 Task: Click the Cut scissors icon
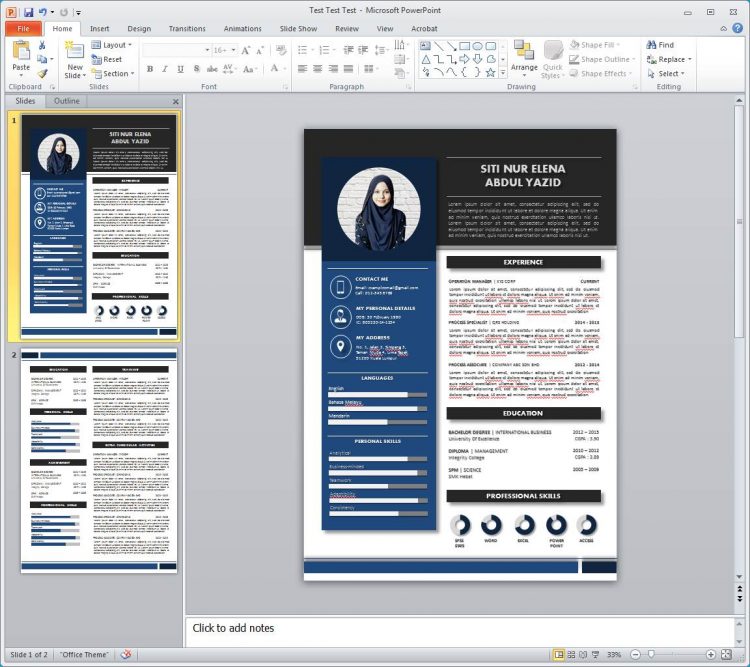tap(43, 45)
